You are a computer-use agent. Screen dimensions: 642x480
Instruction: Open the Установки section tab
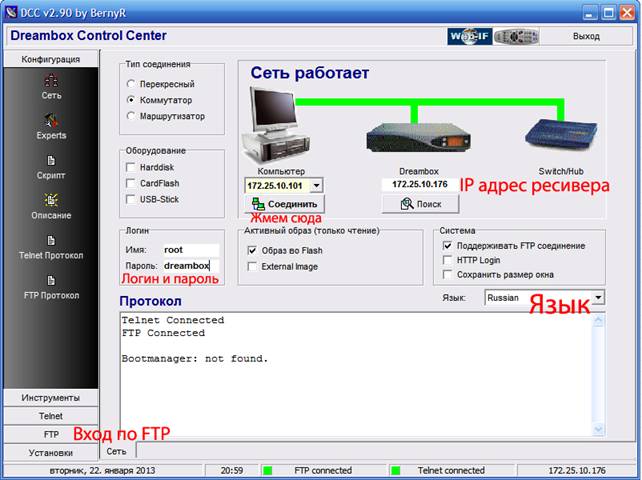(51, 453)
